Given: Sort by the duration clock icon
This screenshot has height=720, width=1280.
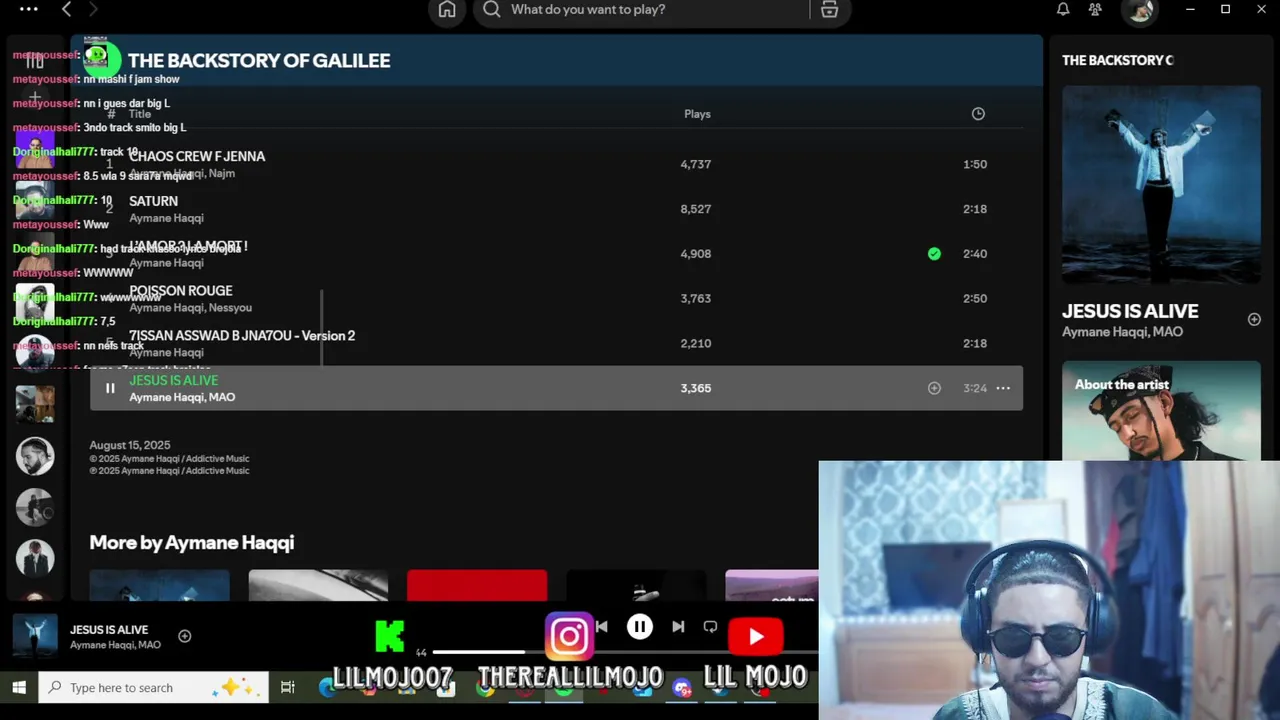Looking at the screenshot, I should pyautogui.click(x=978, y=114).
